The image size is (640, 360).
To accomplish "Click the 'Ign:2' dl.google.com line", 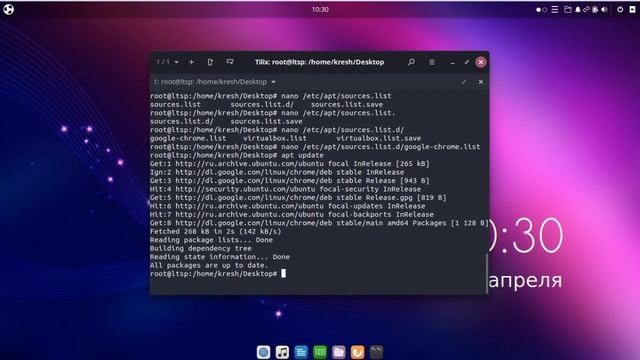I will [277, 172].
